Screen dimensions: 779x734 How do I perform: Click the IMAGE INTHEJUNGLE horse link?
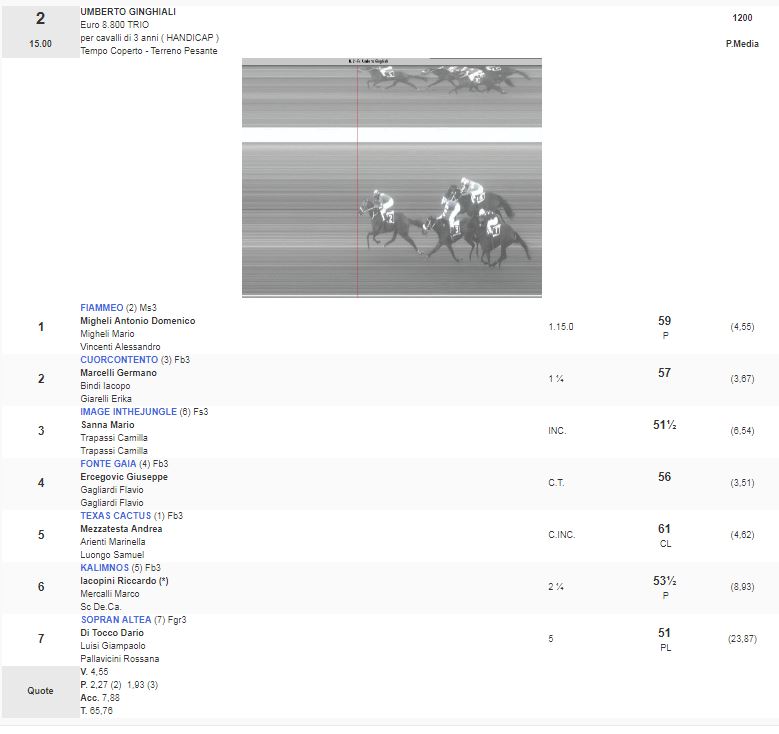(128, 412)
